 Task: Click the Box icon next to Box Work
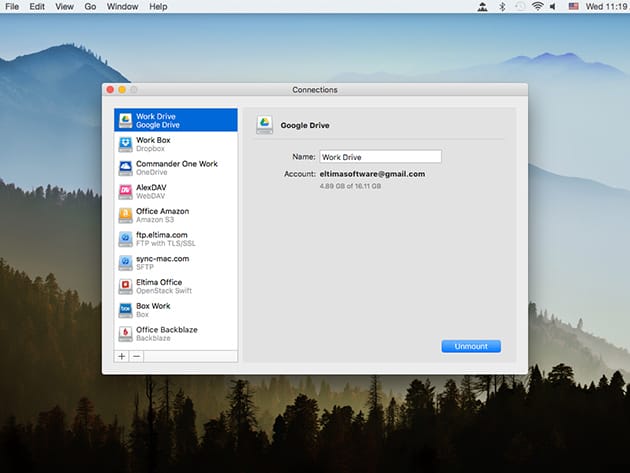click(125, 310)
